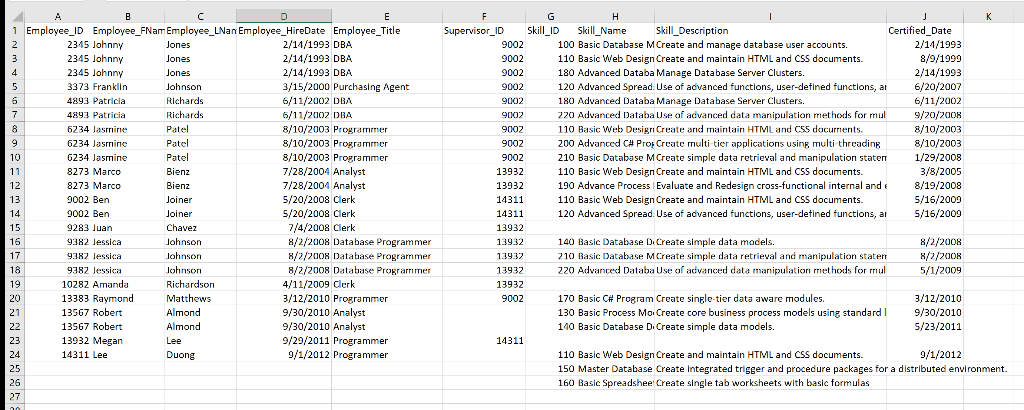Select the hire date 7/4/2008 cell
1024x410 pixels.
pyautogui.click(x=283, y=228)
